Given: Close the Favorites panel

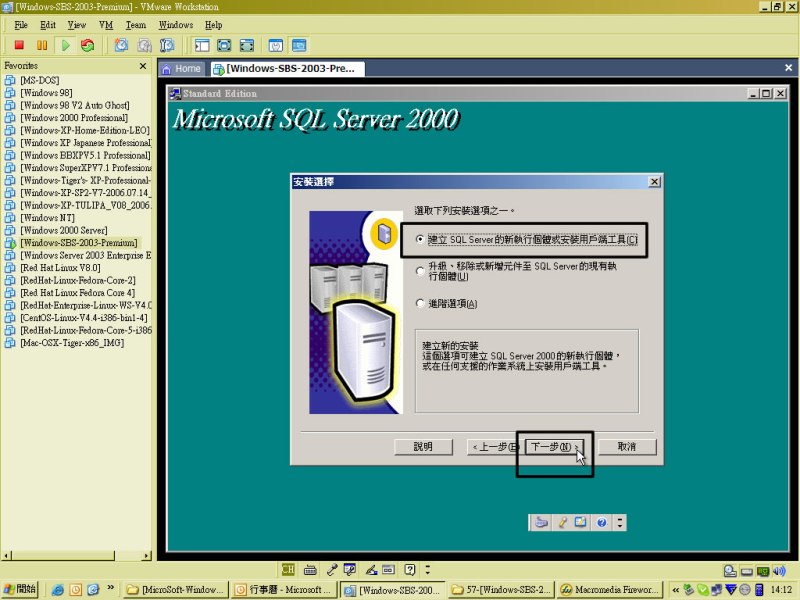Looking at the screenshot, I should tap(143, 66).
